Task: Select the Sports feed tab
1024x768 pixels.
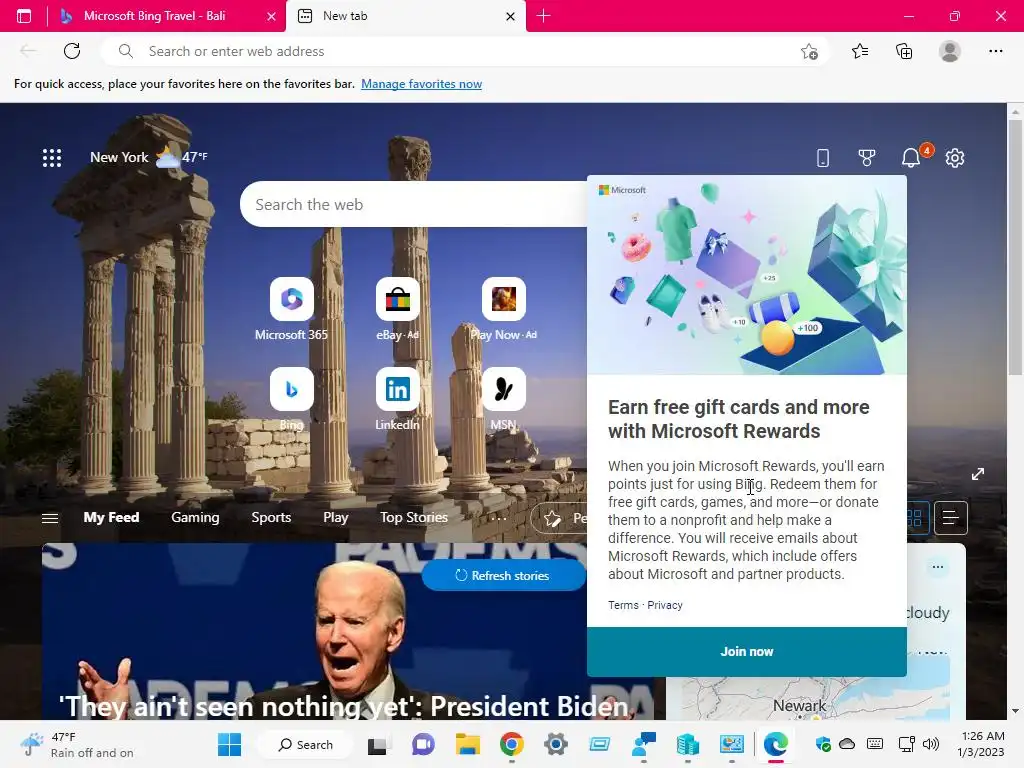Action: 271,517
